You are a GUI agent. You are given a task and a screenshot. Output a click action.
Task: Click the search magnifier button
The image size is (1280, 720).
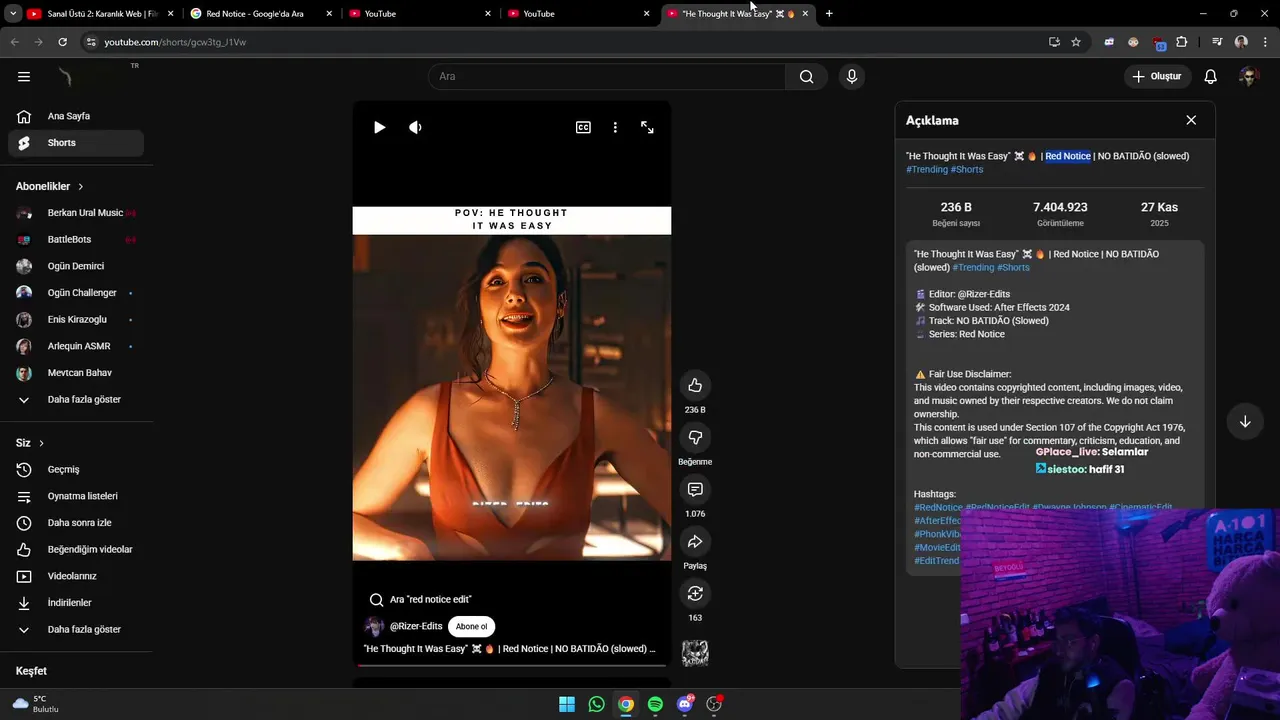pos(806,76)
